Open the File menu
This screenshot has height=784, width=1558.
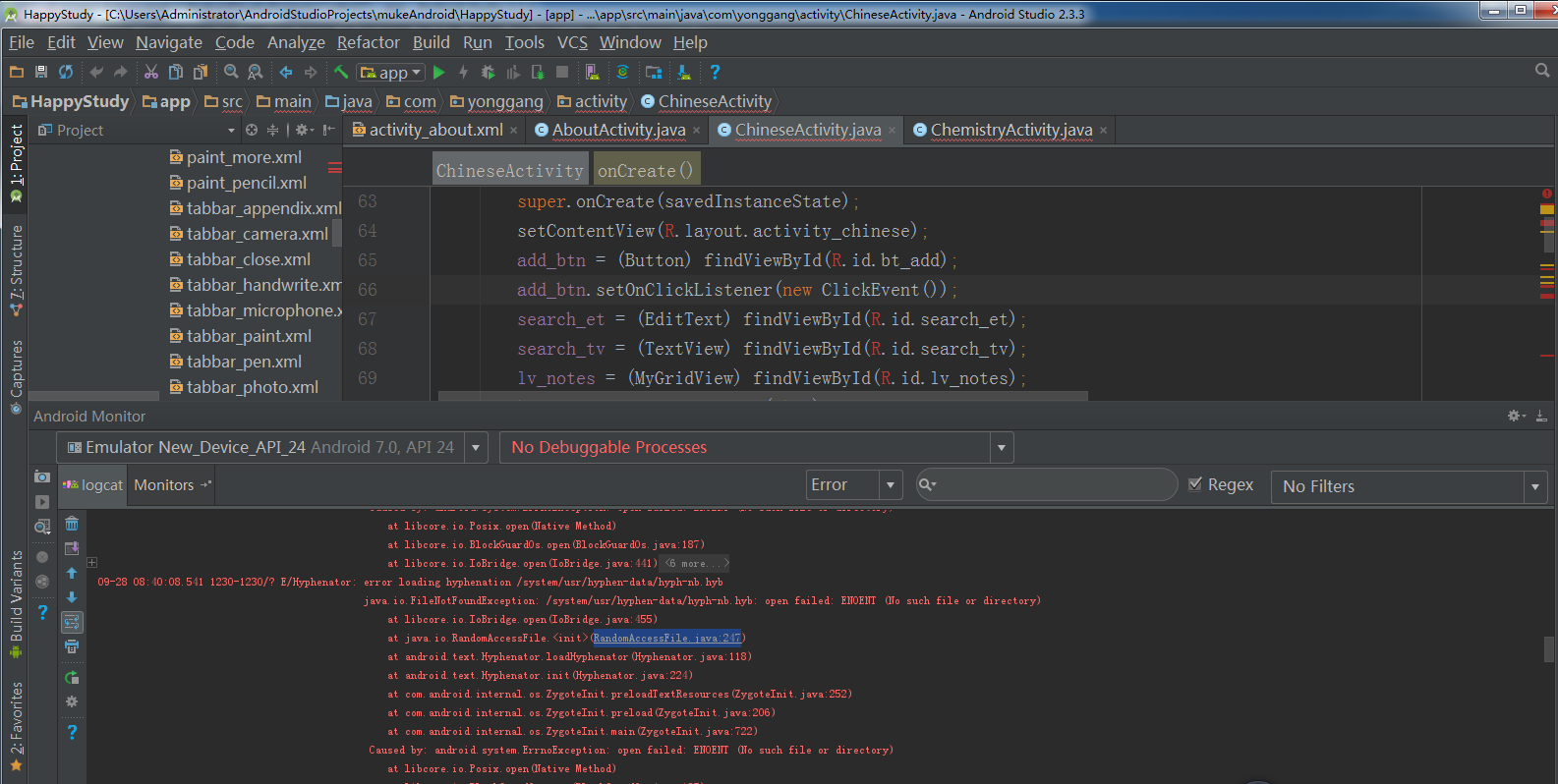click(21, 42)
